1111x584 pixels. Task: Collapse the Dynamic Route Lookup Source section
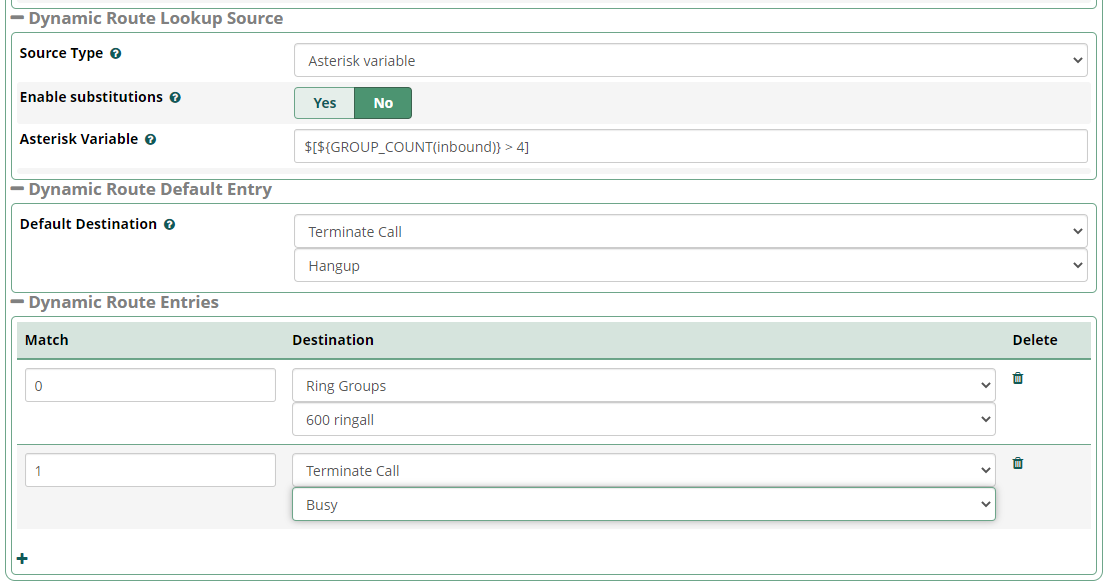[x=19, y=18]
